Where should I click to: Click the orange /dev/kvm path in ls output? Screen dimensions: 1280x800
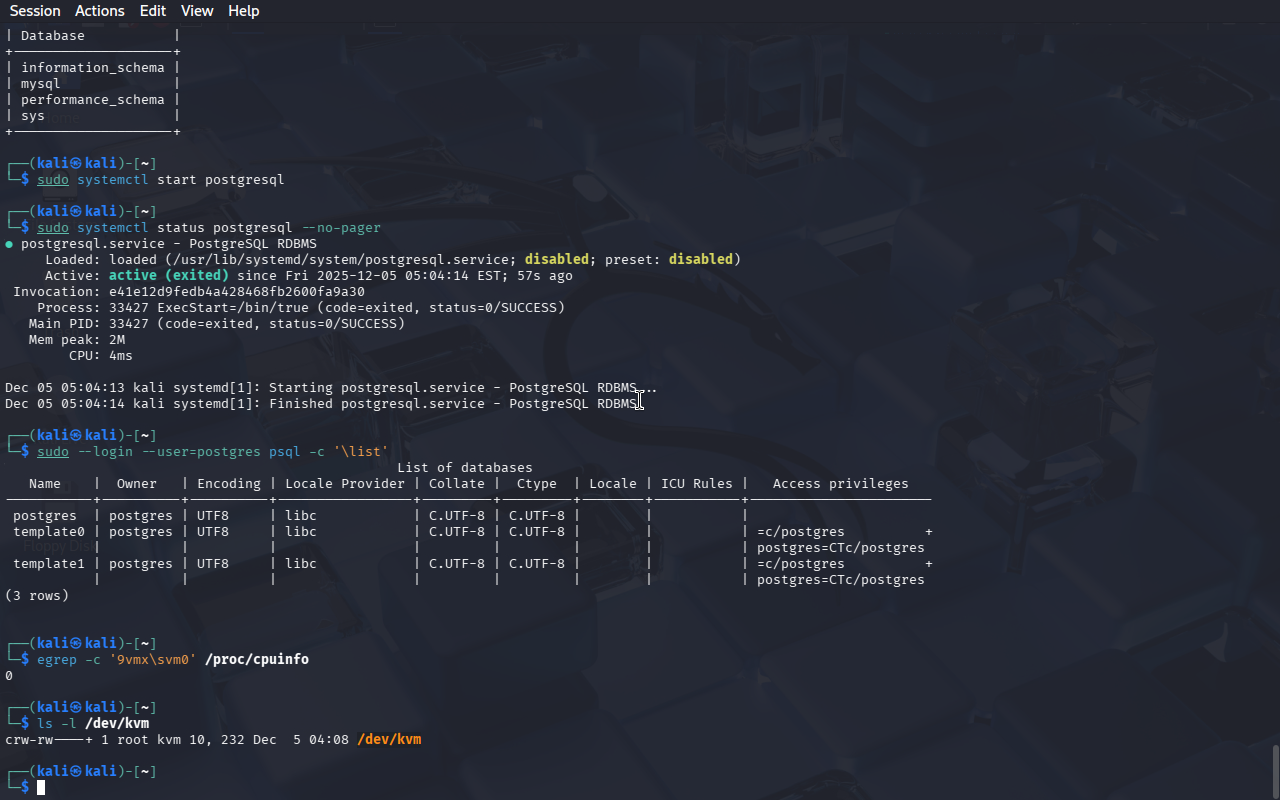389,740
